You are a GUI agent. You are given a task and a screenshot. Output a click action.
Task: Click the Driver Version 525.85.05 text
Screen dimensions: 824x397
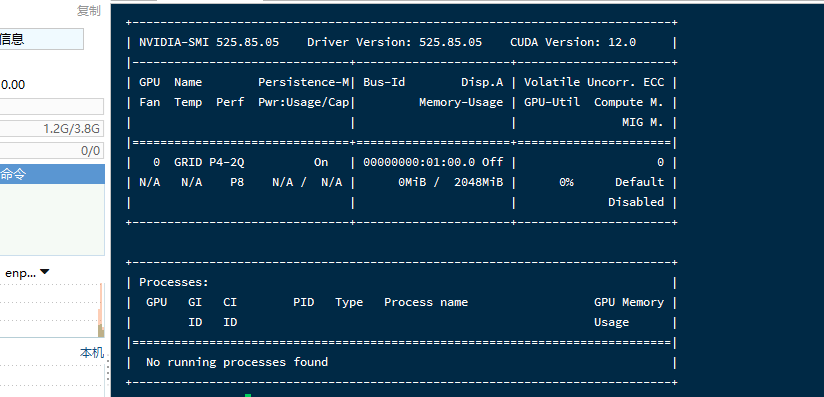click(394, 42)
